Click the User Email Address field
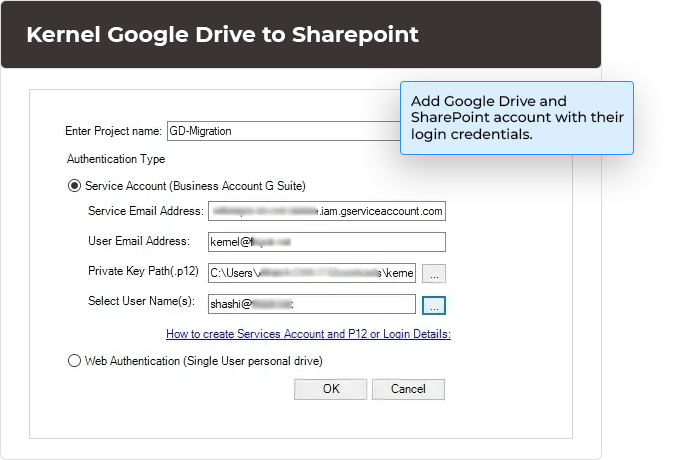The image size is (700, 460). (x=327, y=242)
